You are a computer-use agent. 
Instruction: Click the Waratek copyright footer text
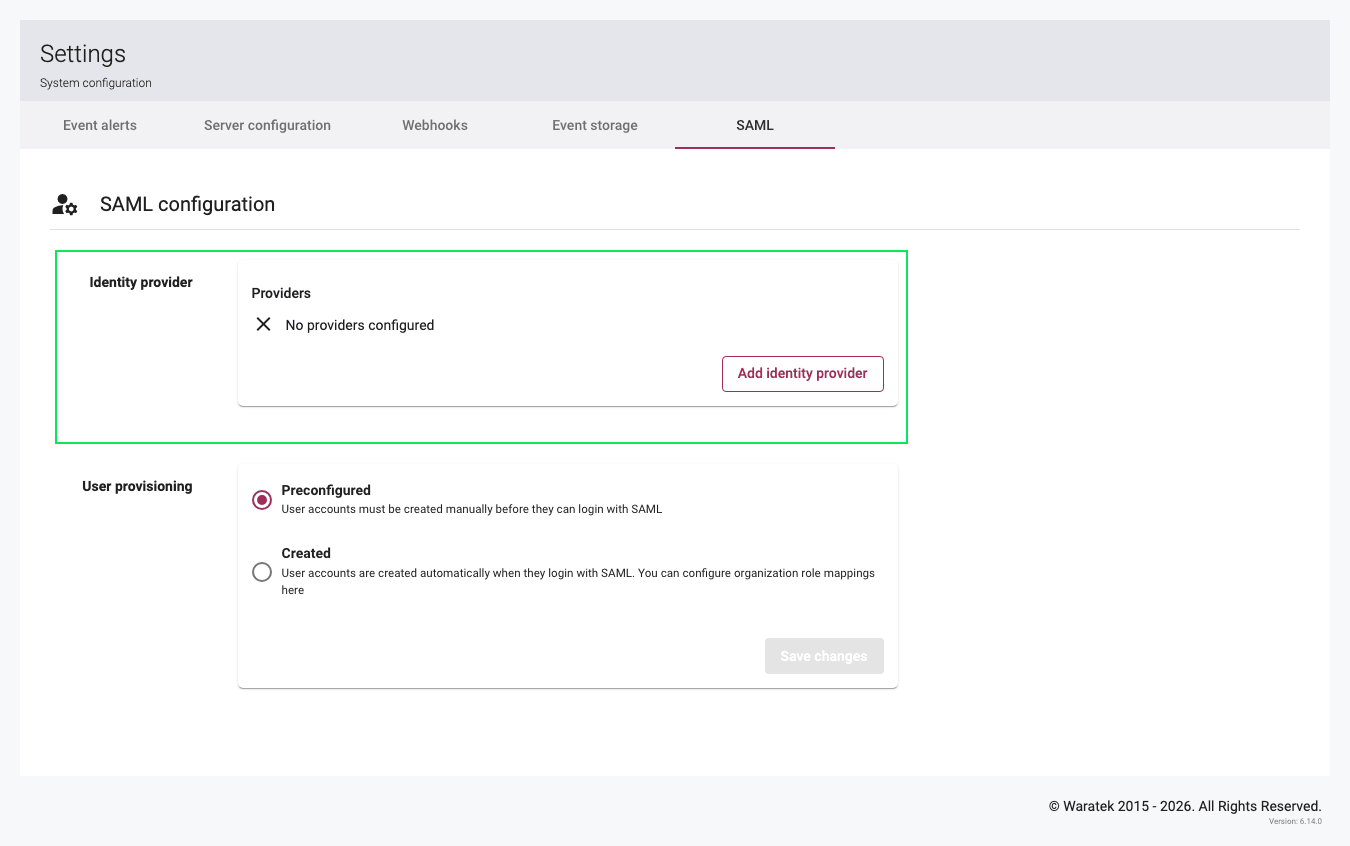[1185, 806]
